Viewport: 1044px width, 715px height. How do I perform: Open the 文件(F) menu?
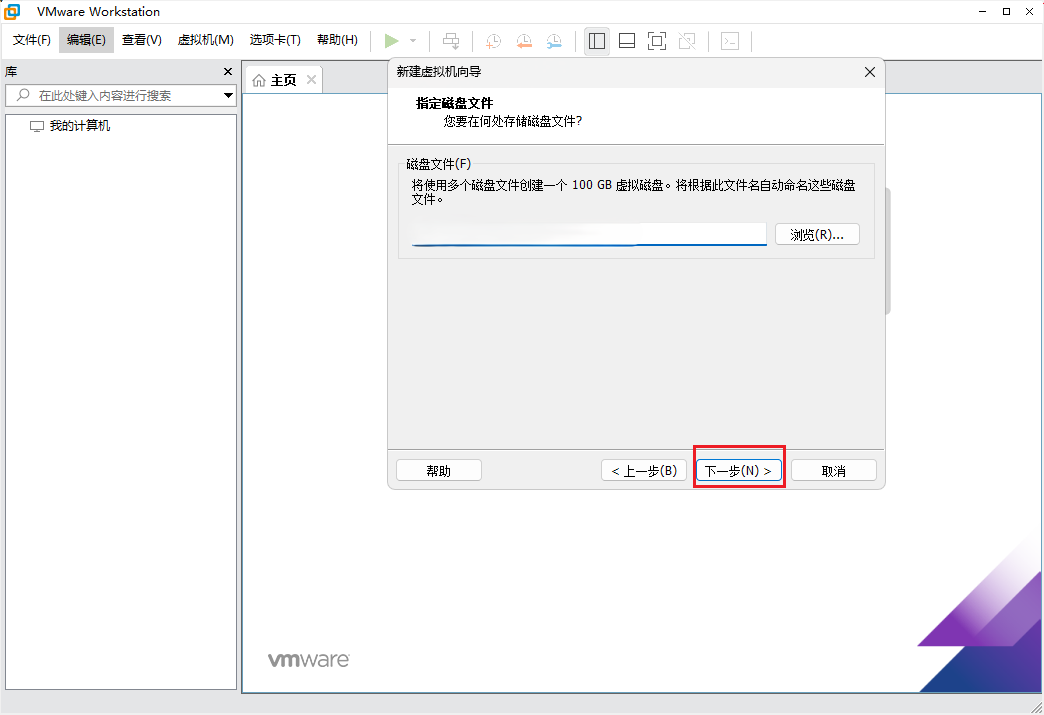click(32, 40)
